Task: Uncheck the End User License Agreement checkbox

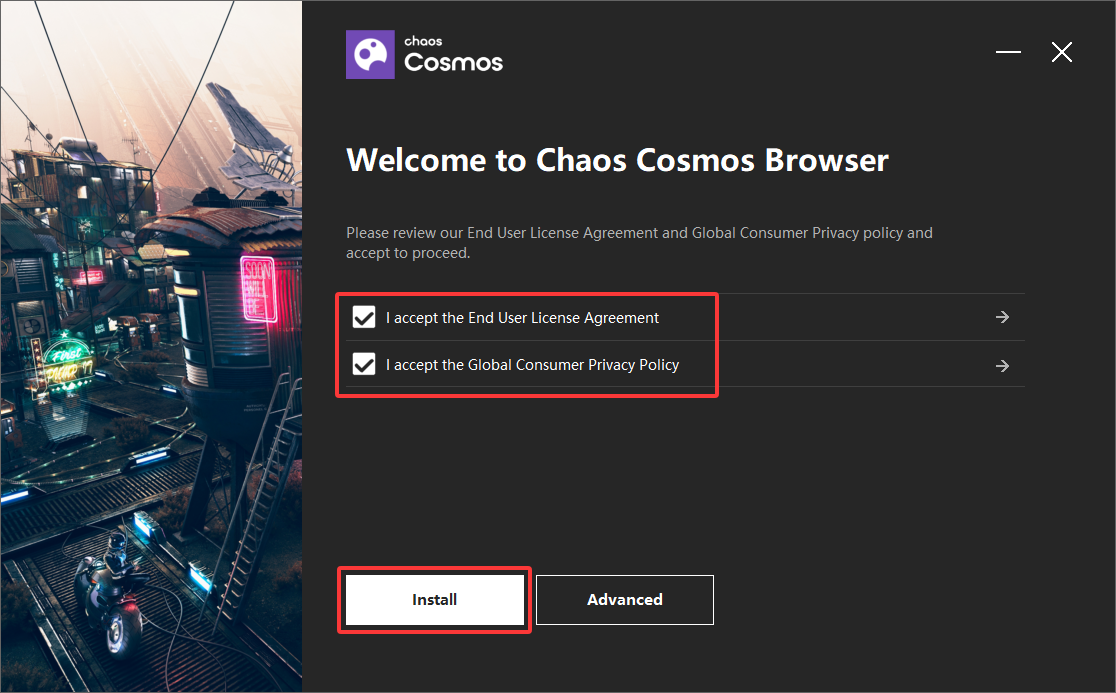Action: [x=364, y=317]
